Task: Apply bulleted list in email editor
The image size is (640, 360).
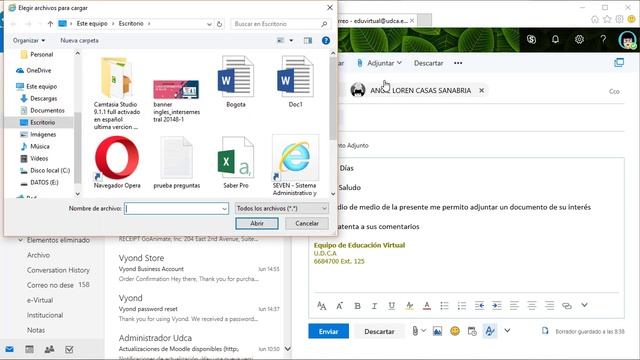Action: pos(444,306)
